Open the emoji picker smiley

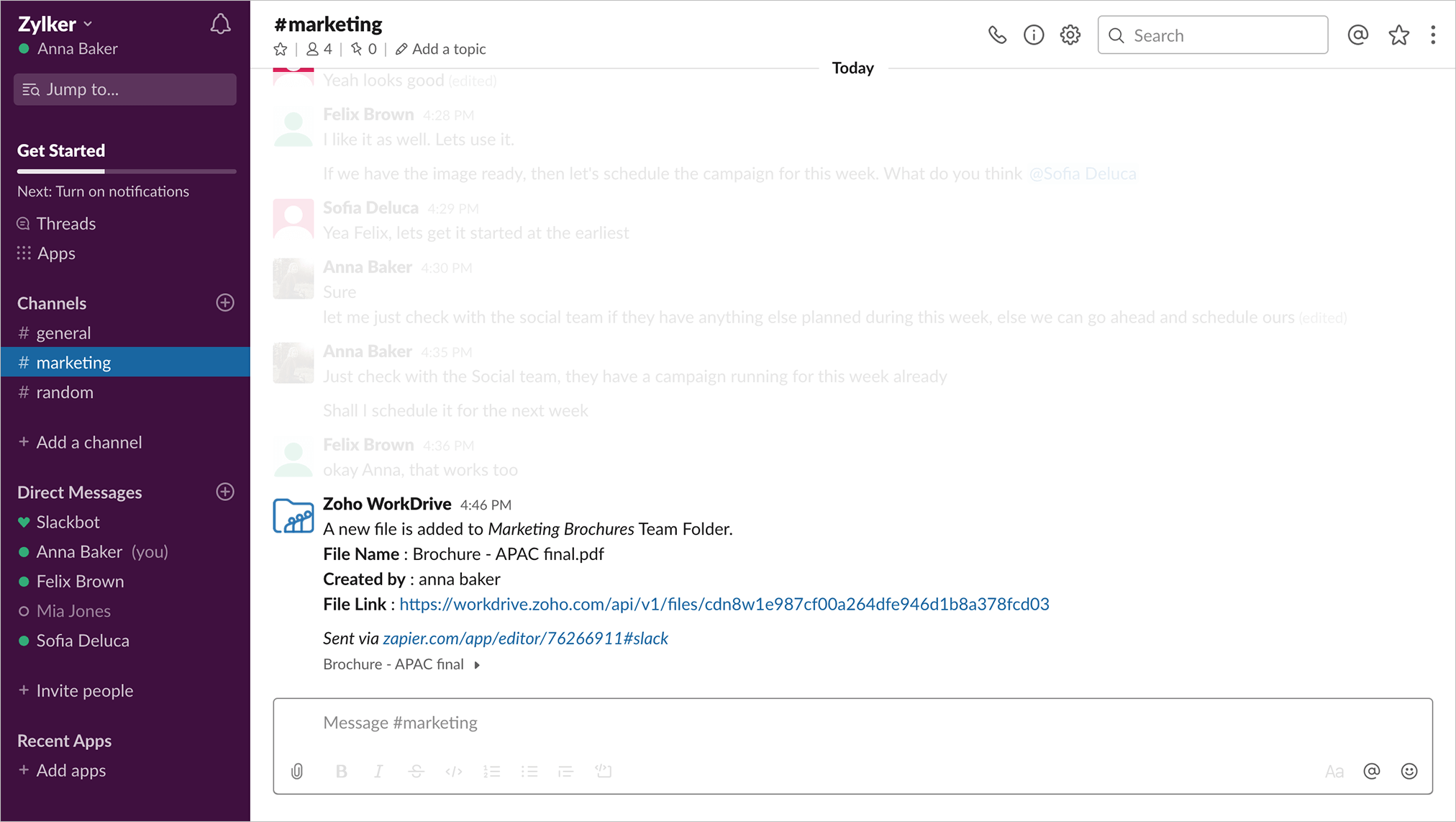point(1409,772)
